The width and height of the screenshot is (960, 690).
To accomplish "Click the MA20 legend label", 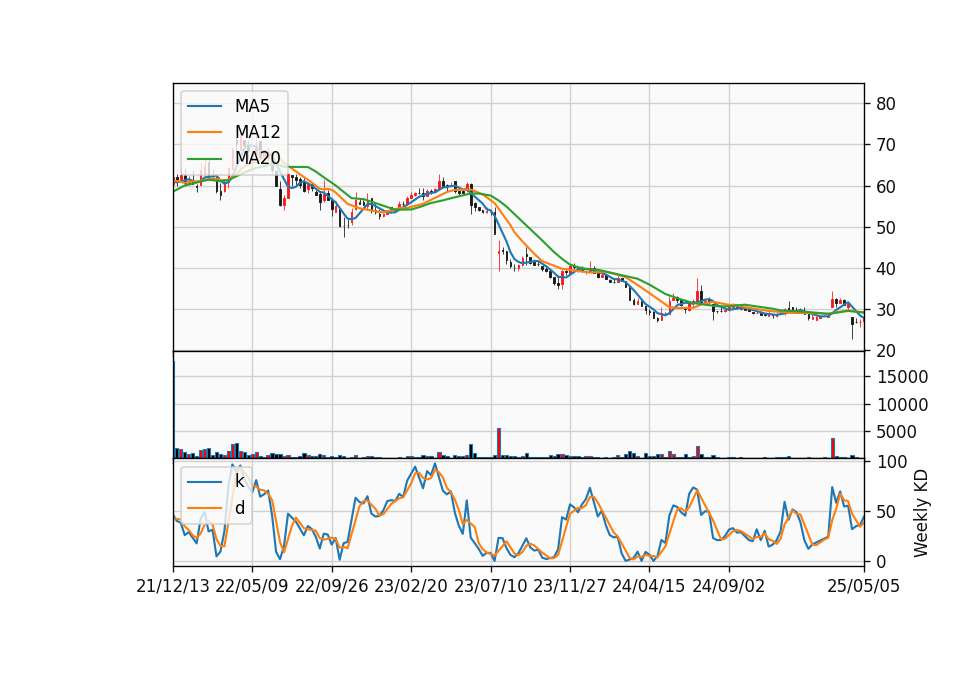I will click(x=257, y=158).
